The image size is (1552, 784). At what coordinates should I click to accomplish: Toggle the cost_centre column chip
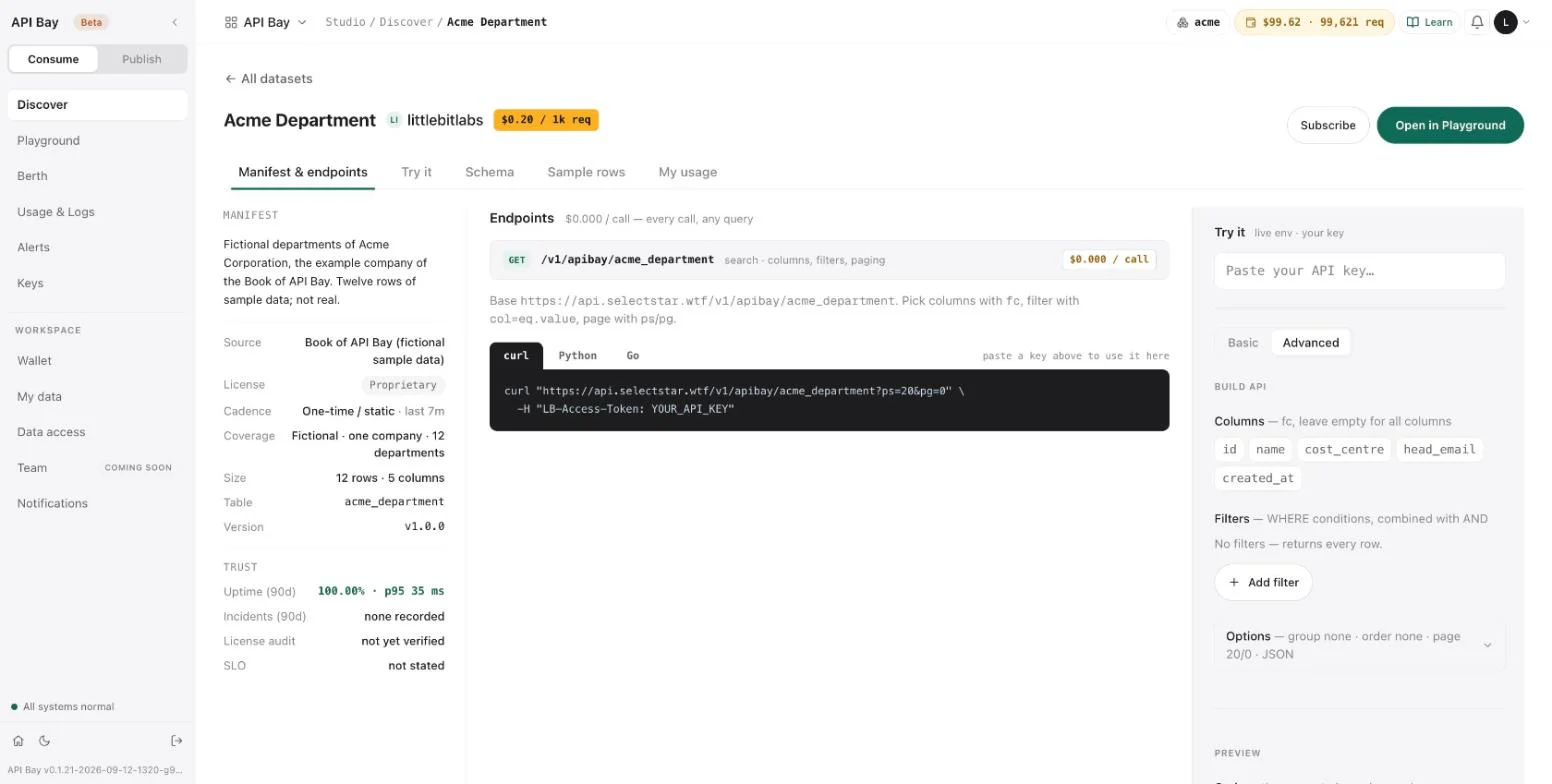tap(1344, 449)
